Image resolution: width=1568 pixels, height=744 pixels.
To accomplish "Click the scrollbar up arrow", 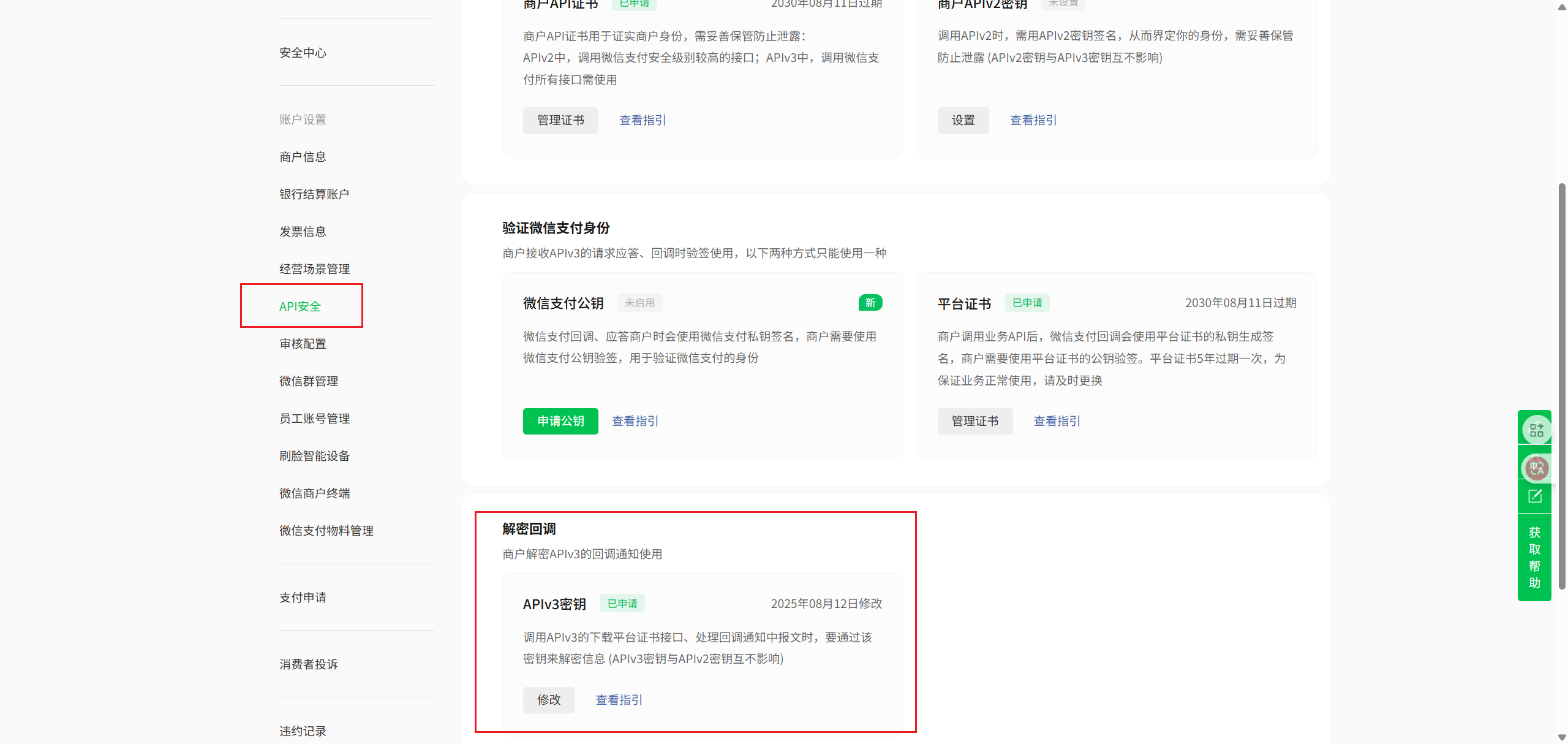I will [x=1561, y=7].
